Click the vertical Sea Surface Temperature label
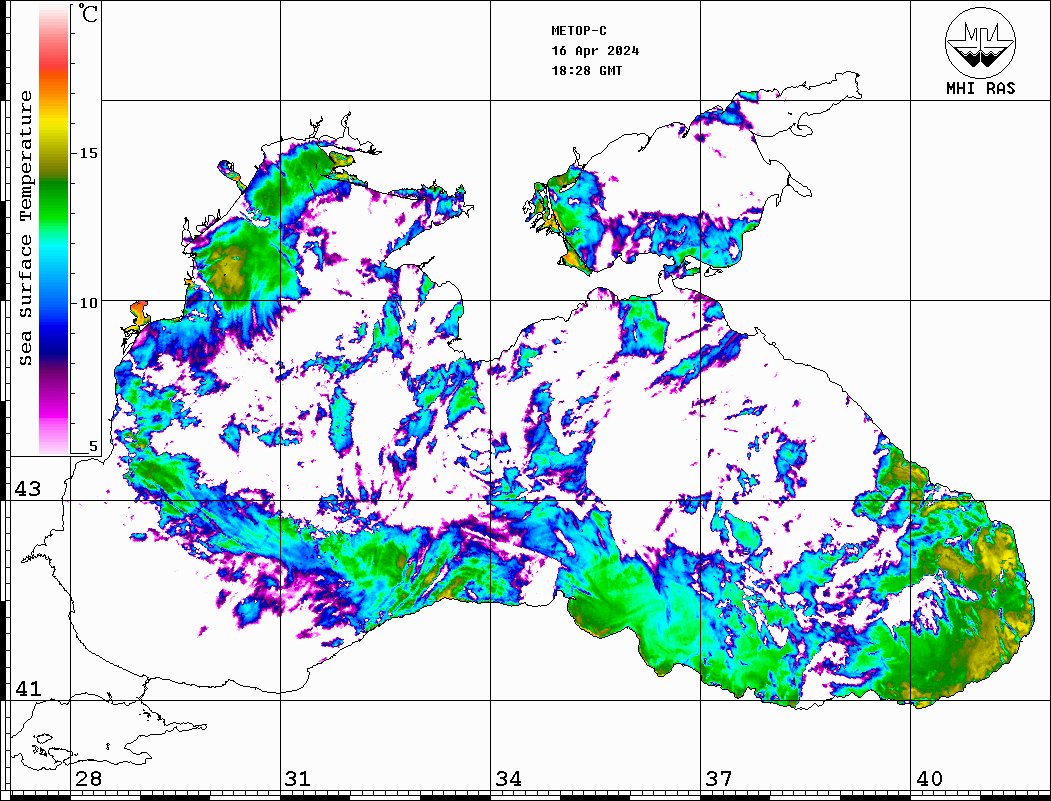Screen dimensions: 1051x801 tap(26, 228)
